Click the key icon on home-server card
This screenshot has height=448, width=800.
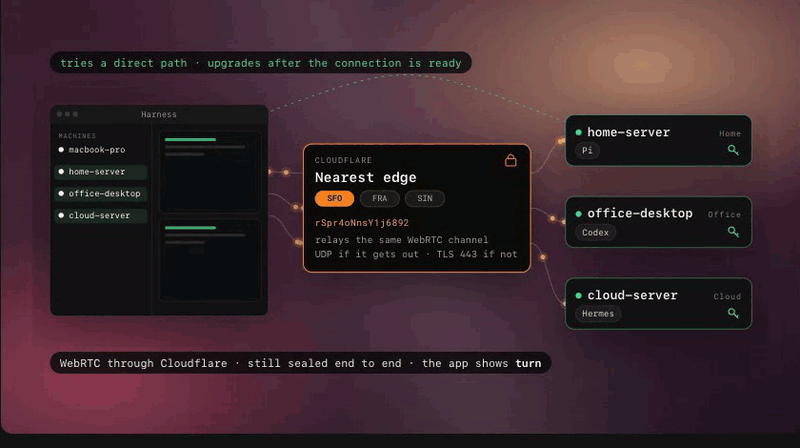733,150
